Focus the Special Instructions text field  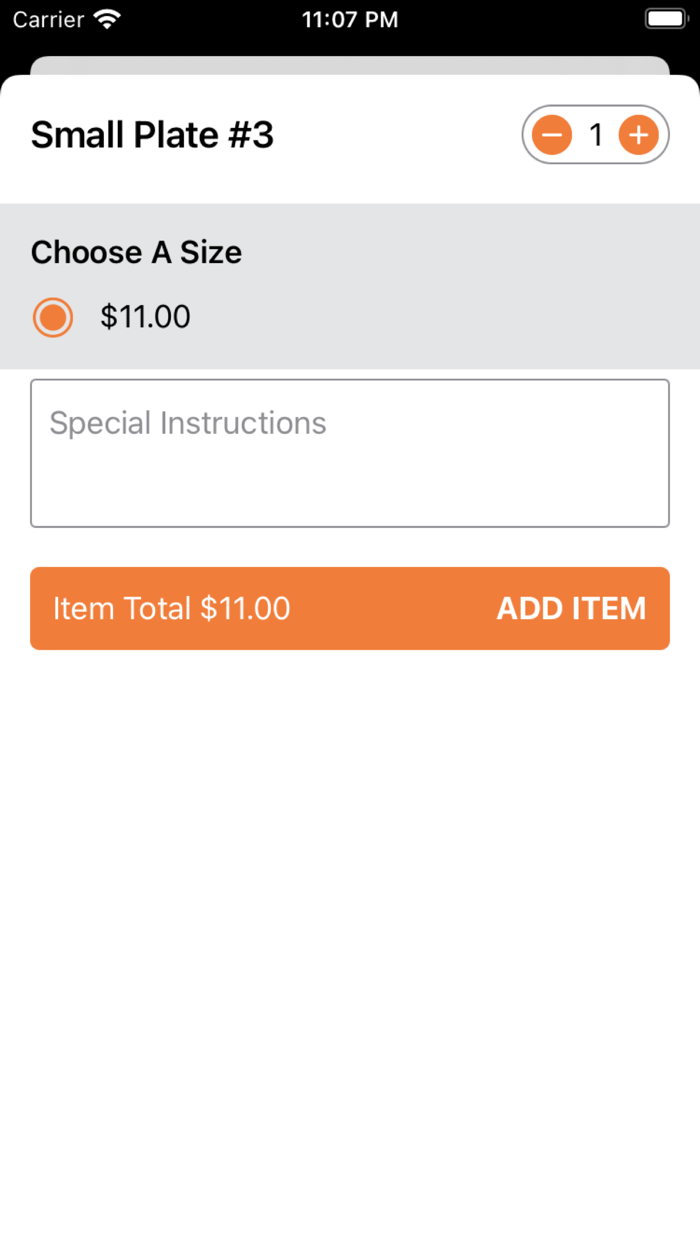349,453
